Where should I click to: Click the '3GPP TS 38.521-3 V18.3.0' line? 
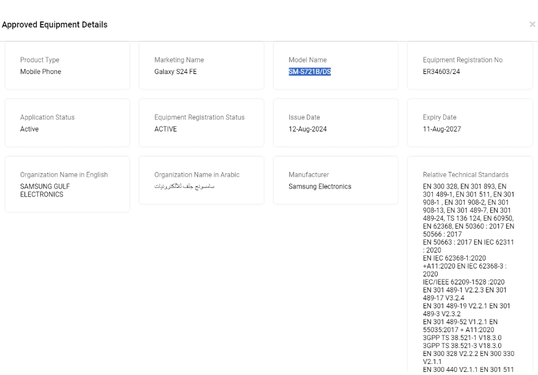[462, 345]
